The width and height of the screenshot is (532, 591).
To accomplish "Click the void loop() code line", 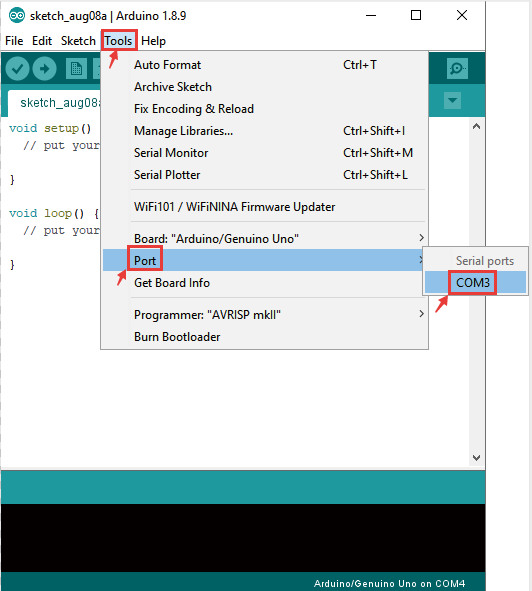I will (x=54, y=213).
